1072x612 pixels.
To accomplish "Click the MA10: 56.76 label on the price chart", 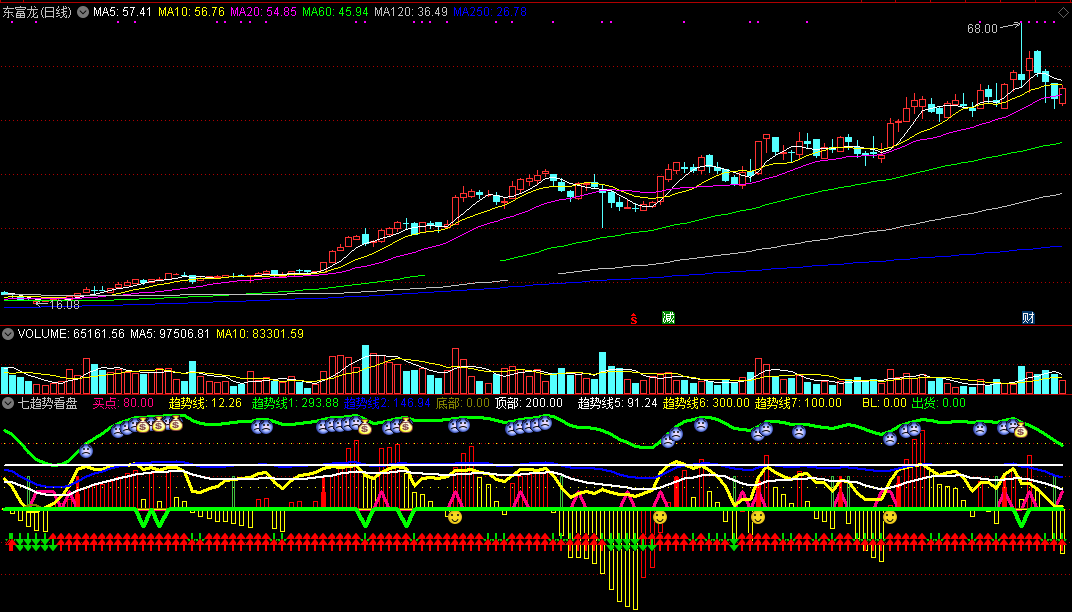I will click(x=191, y=12).
